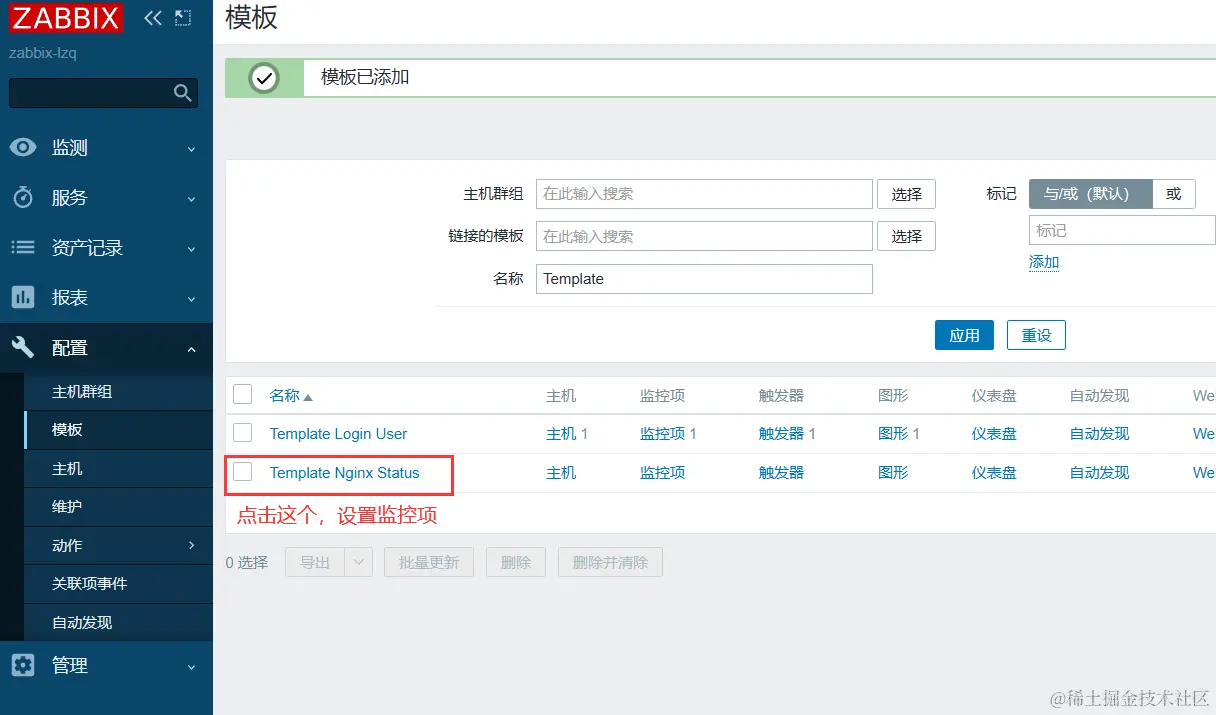Click 自动发现 link for Template Login User row
The height and width of the screenshot is (715, 1216).
pos(1099,434)
